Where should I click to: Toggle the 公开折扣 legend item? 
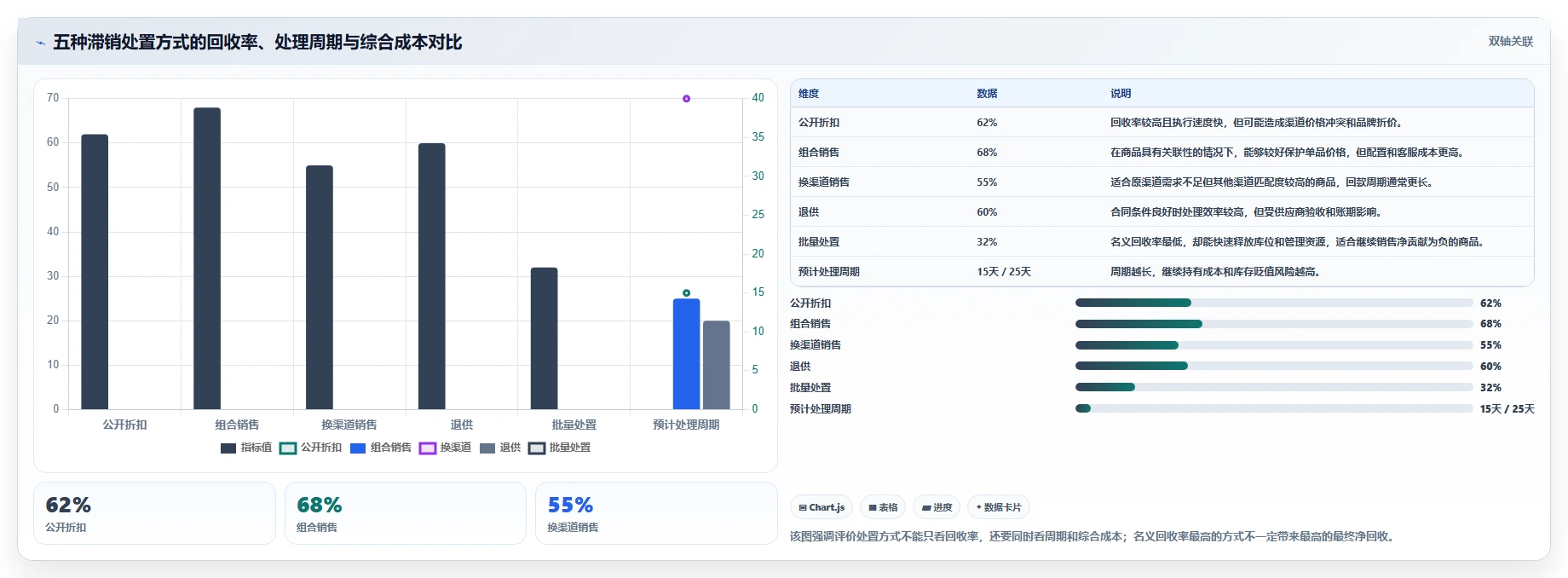tap(311, 448)
